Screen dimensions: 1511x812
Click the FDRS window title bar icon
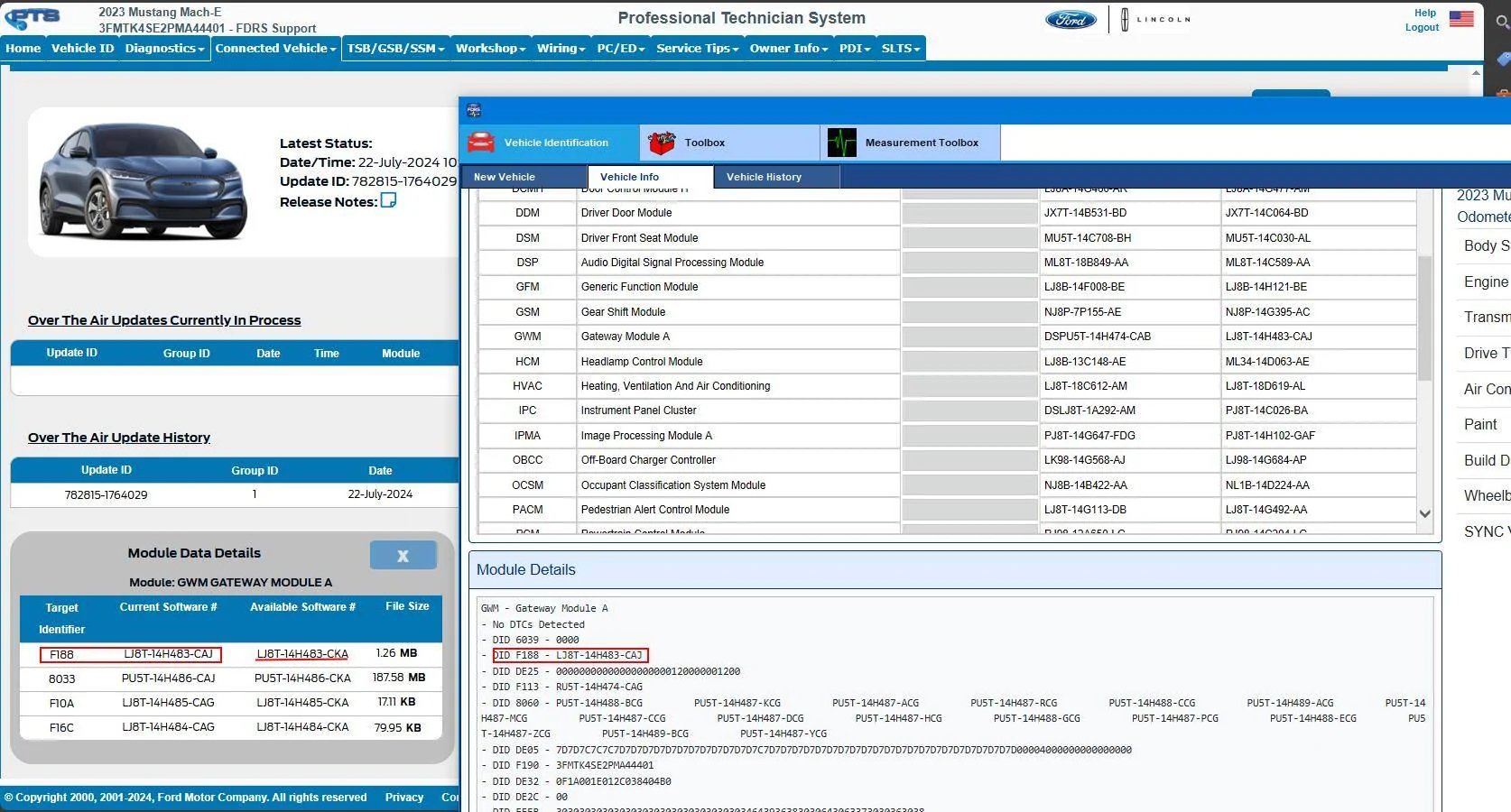coord(474,110)
